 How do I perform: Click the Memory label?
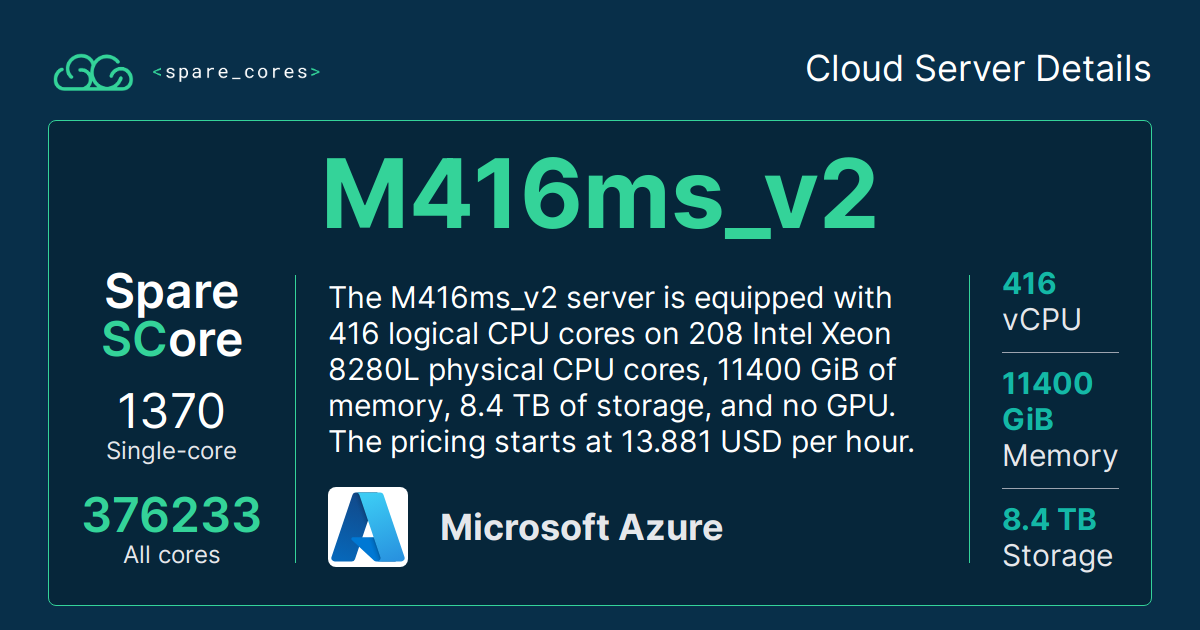(1060, 456)
